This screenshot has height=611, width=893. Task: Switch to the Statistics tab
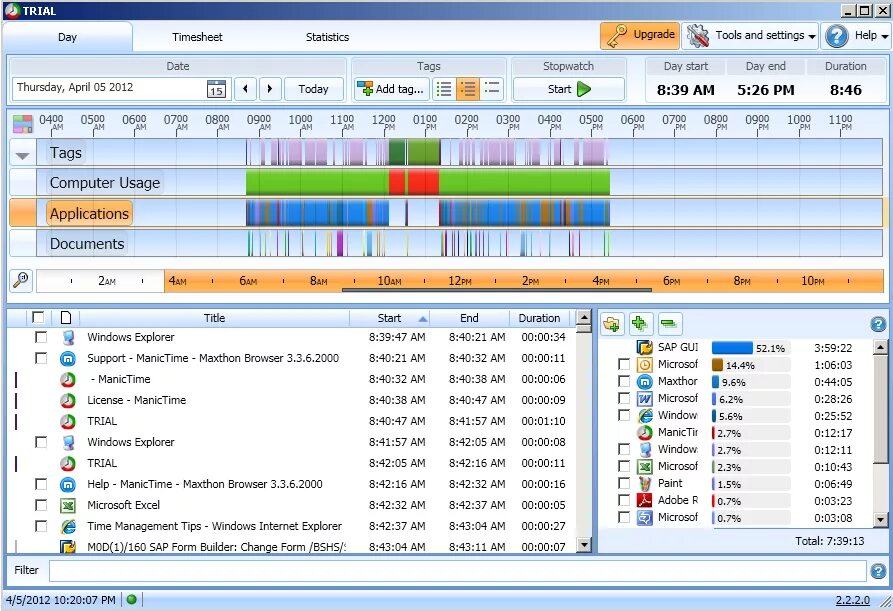point(327,37)
